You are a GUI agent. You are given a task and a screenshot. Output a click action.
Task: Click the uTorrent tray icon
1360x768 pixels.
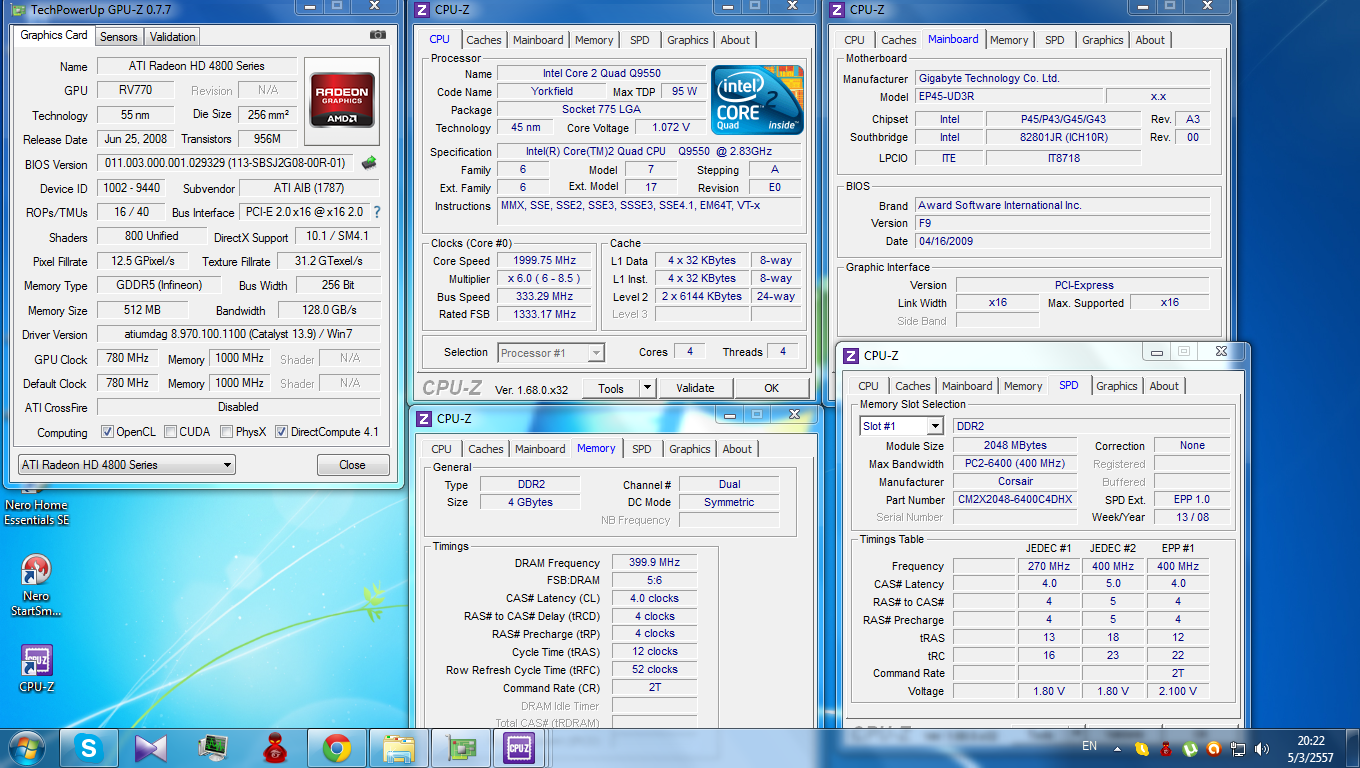point(1190,747)
